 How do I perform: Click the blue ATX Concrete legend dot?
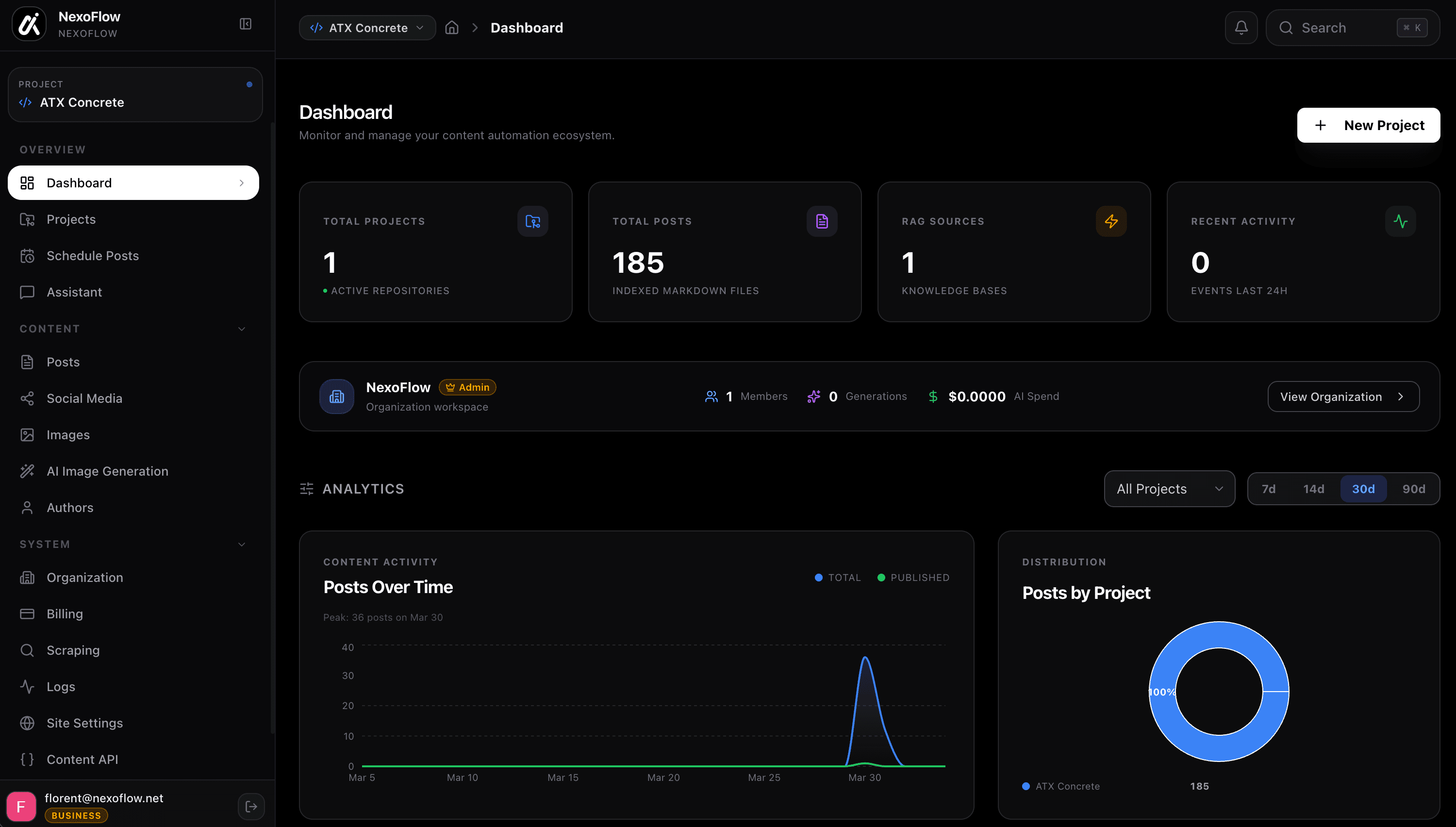coord(1026,786)
